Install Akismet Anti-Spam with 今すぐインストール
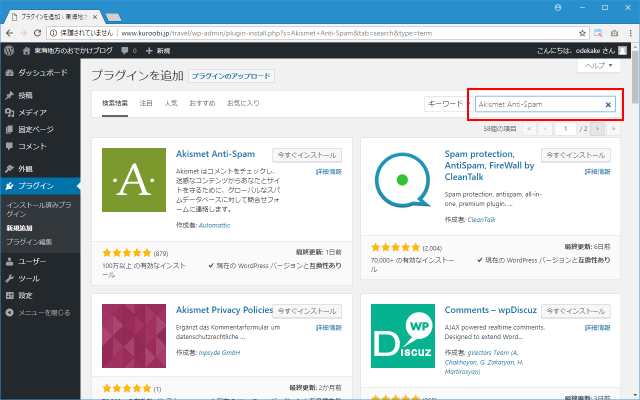 tap(307, 155)
